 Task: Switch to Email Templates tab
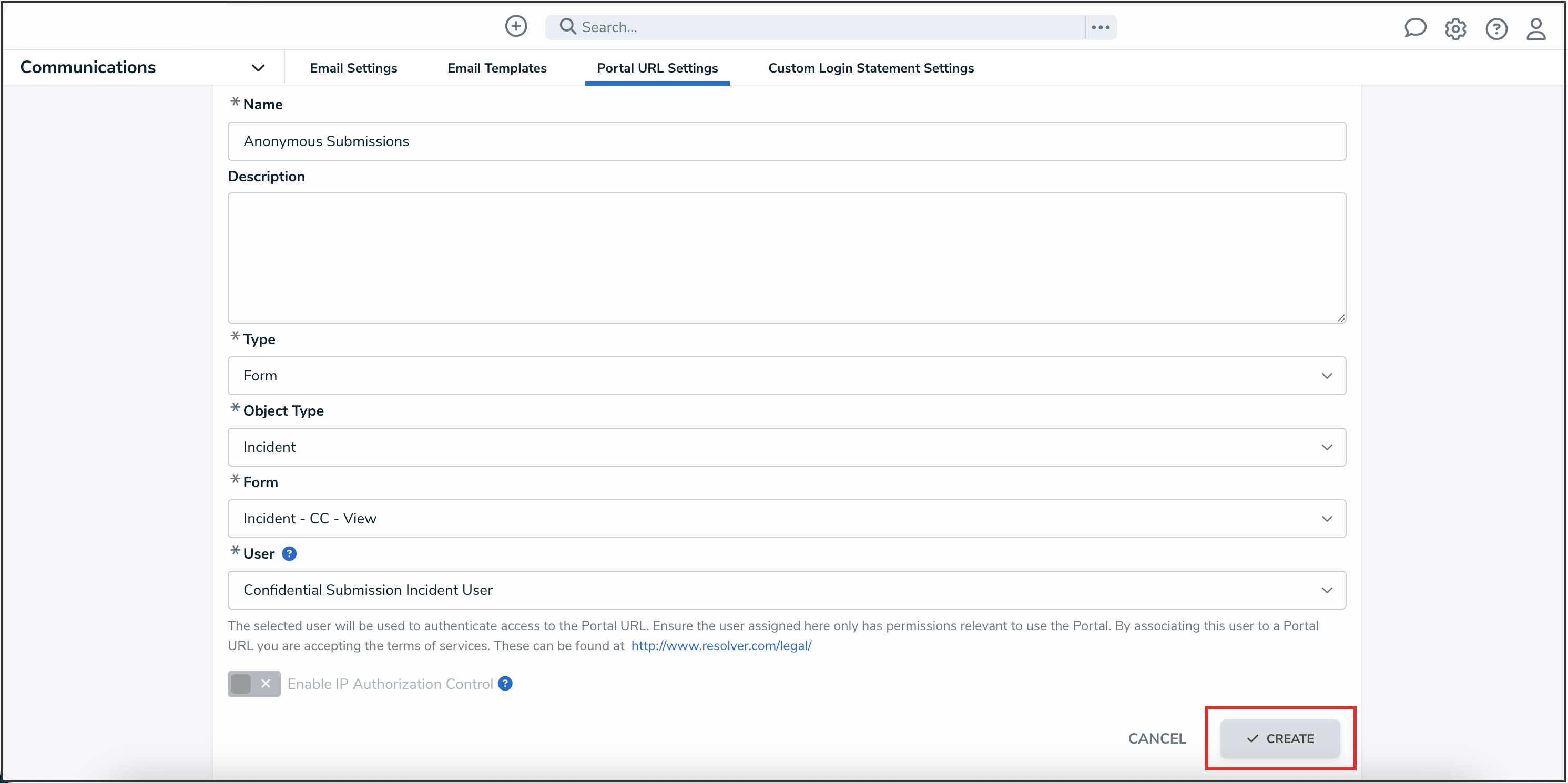coord(497,68)
